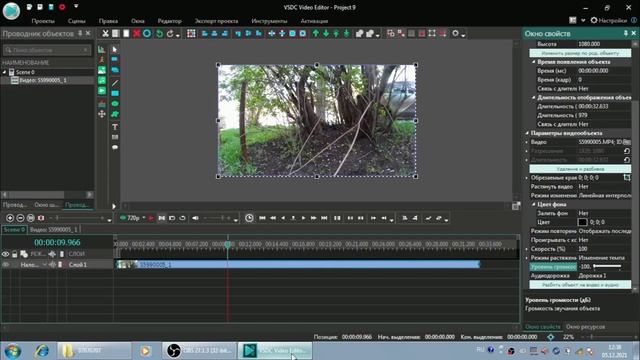Viewport: 640px width, 360px height.
Task: Select the line drawing tool
Action: coord(115,83)
